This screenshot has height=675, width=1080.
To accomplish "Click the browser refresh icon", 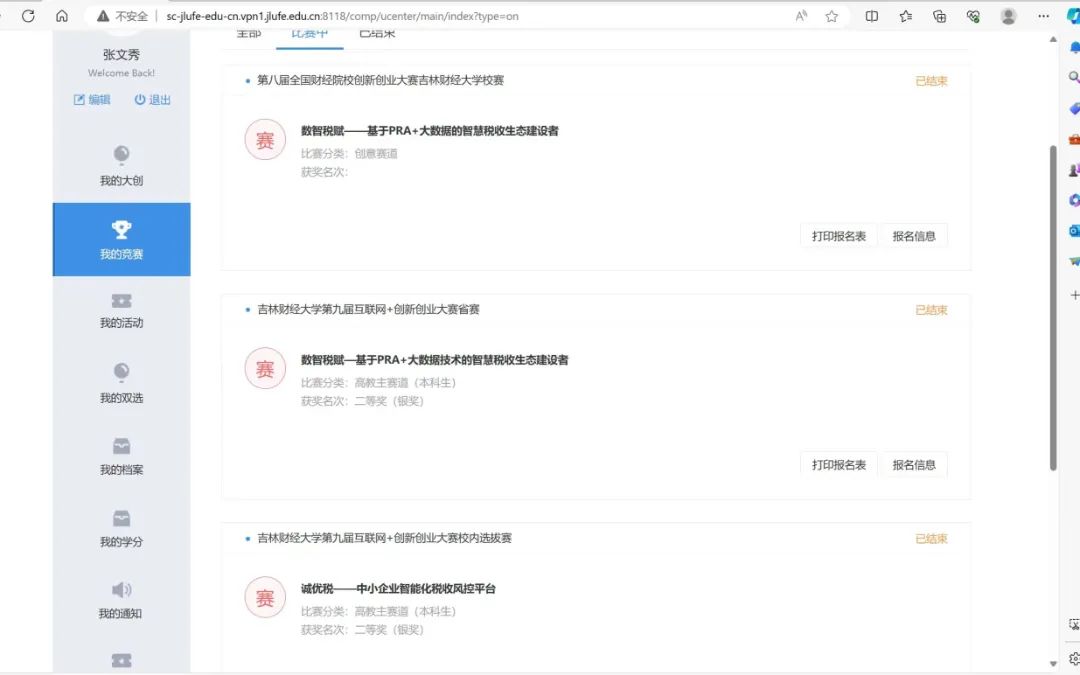I will [28, 16].
